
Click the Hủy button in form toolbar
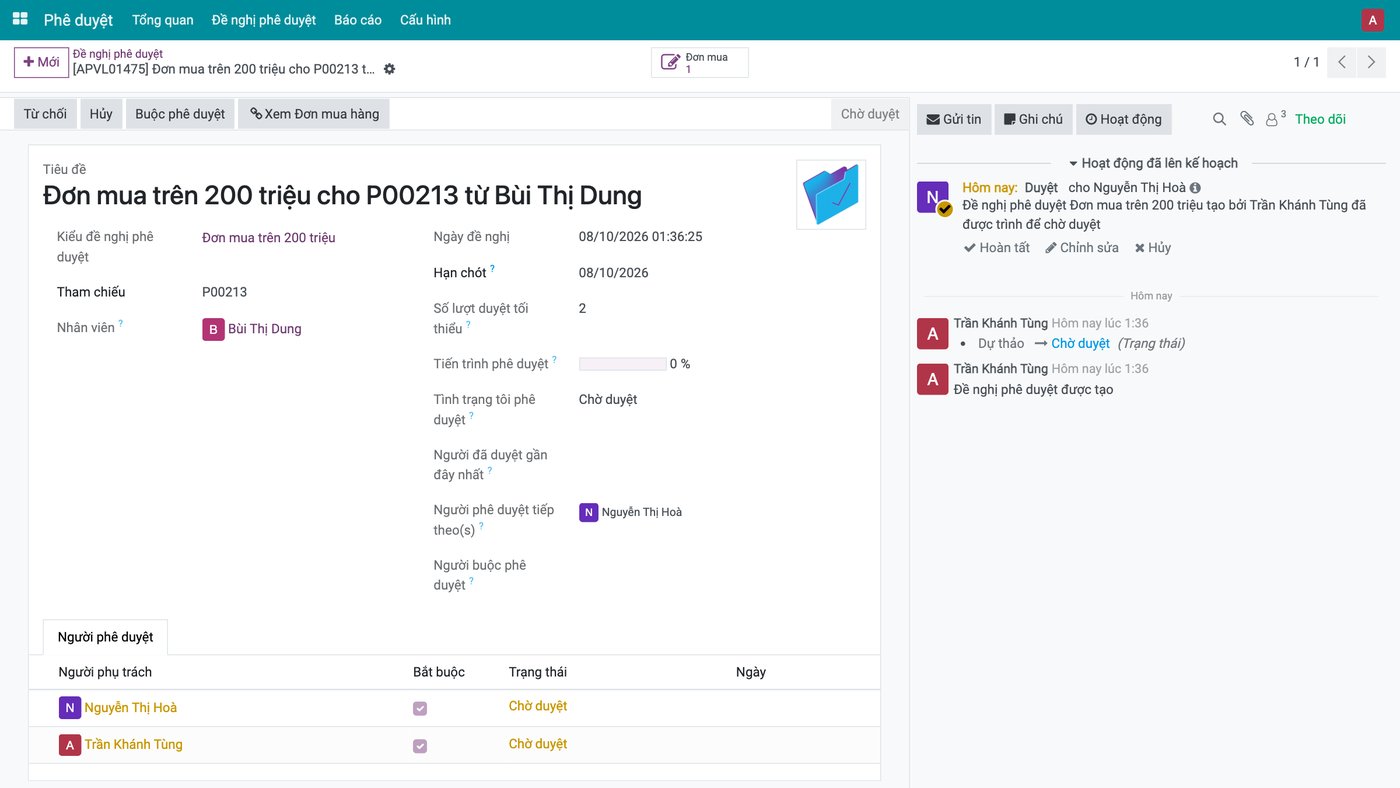(x=101, y=114)
